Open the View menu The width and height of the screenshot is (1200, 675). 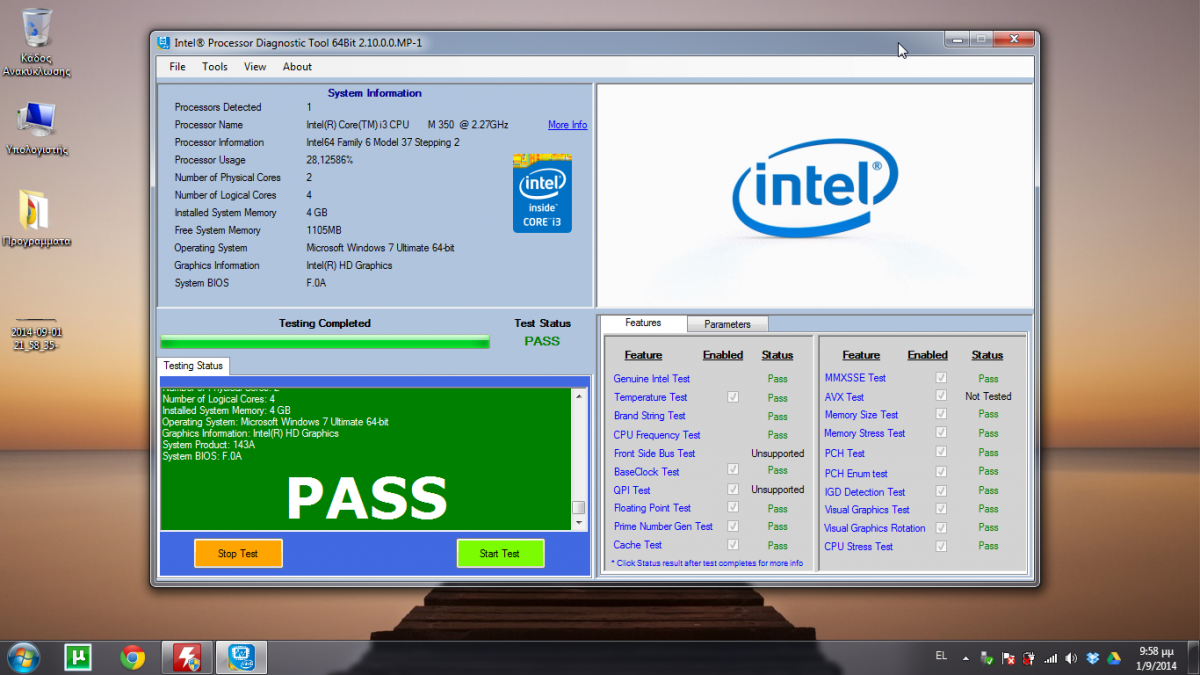coord(255,67)
